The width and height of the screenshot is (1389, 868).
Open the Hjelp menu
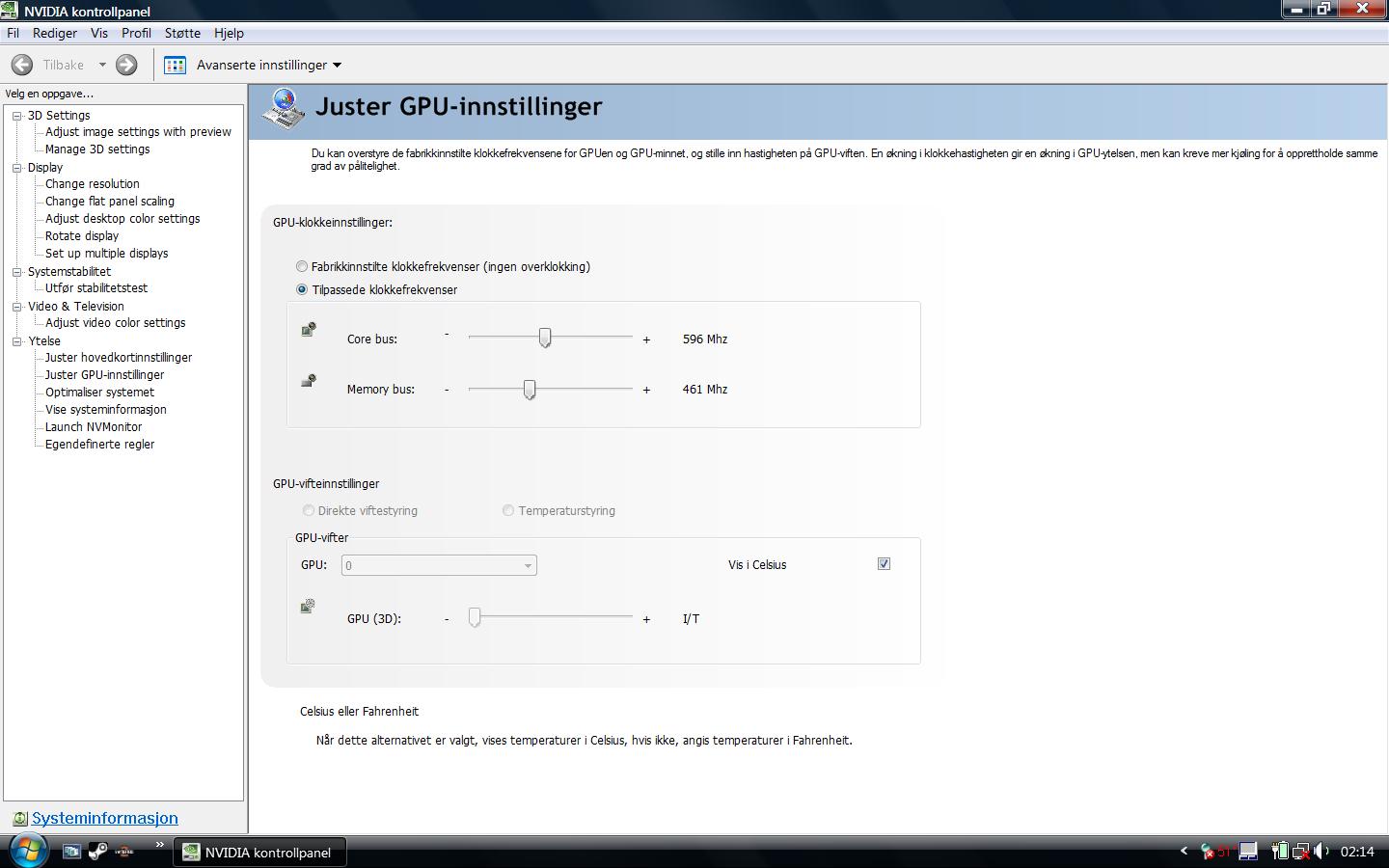coord(229,33)
